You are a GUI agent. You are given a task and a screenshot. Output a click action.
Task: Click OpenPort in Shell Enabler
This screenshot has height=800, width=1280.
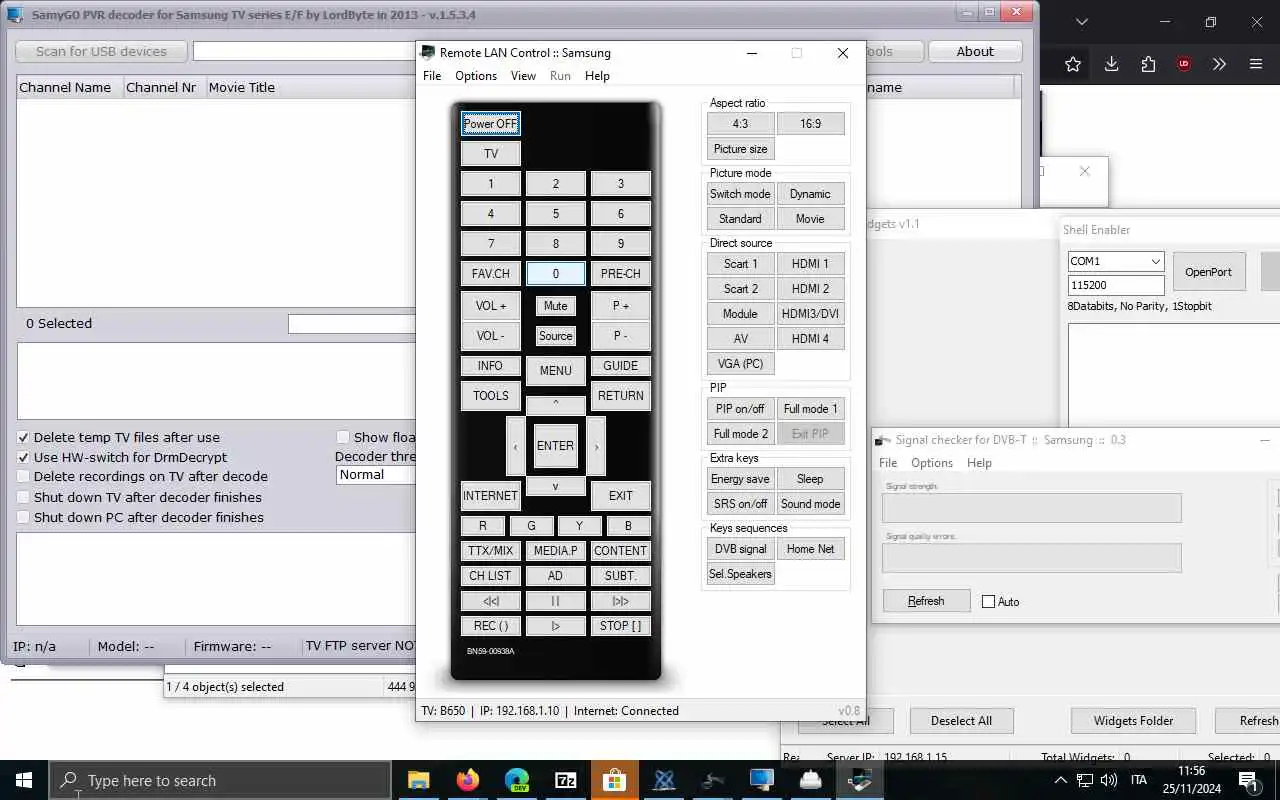1208,271
